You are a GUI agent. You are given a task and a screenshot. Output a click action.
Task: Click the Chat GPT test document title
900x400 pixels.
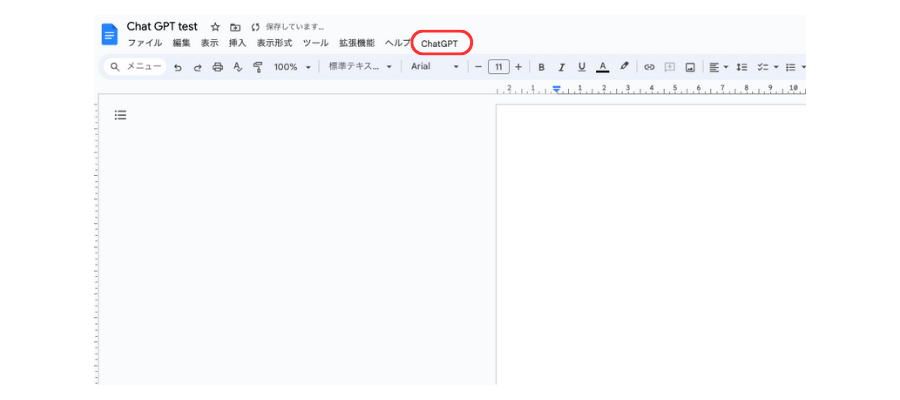point(162,26)
